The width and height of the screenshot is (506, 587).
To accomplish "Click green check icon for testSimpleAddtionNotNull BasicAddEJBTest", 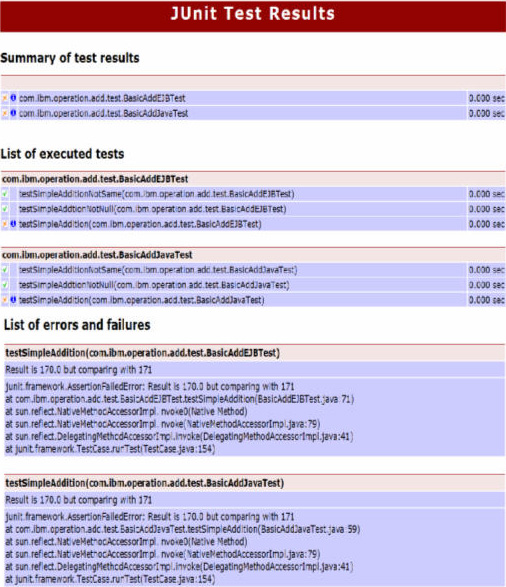I will [x=5, y=209].
